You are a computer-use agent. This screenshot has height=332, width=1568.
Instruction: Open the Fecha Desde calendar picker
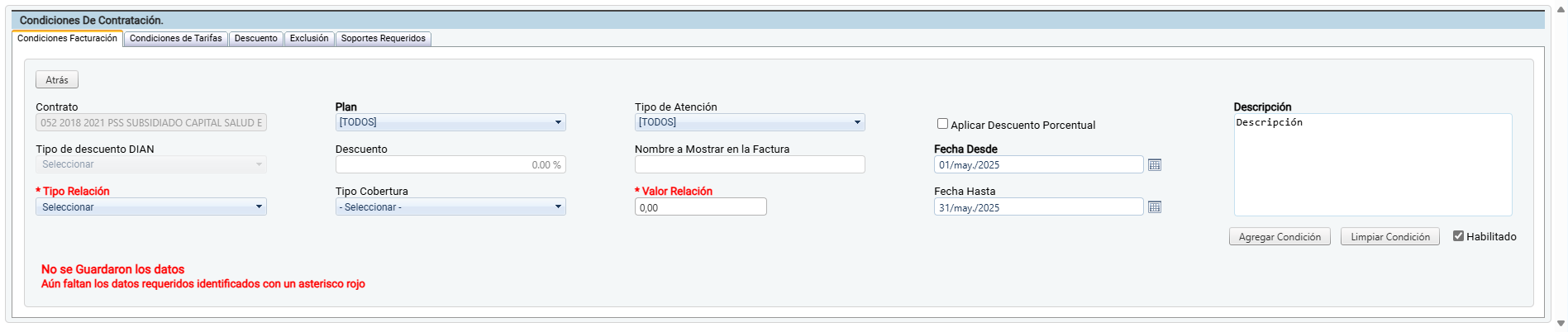coord(1155,165)
